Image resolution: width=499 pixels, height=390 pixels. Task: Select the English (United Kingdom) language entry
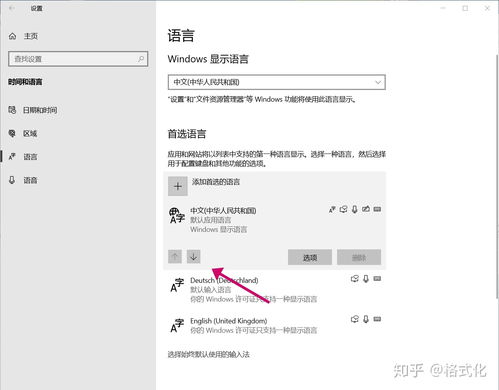point(275,325)
